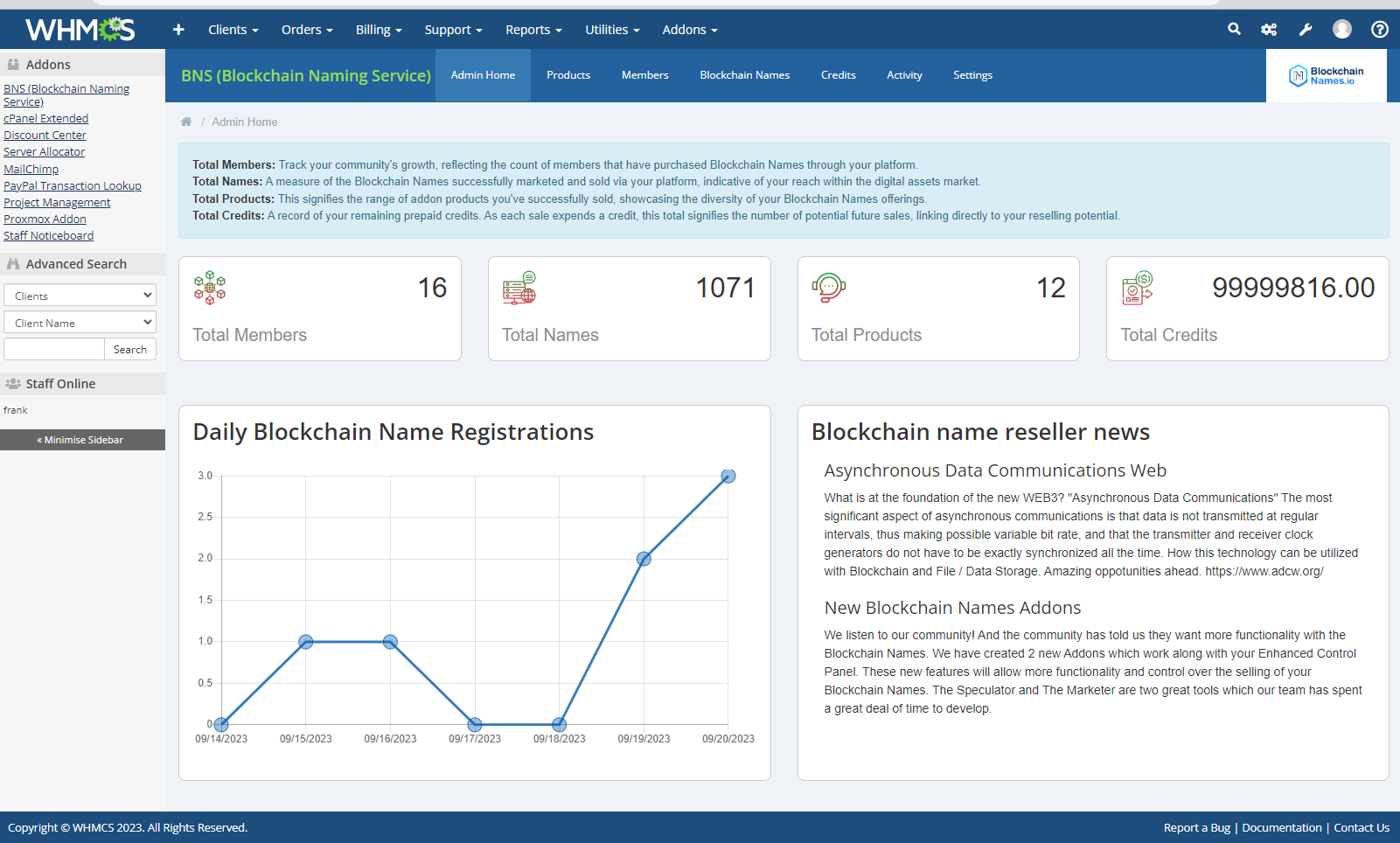Click the New Blockchain Names Addons heading
Viewport: 1400px width, 843px height.
(x=952, y=608)
